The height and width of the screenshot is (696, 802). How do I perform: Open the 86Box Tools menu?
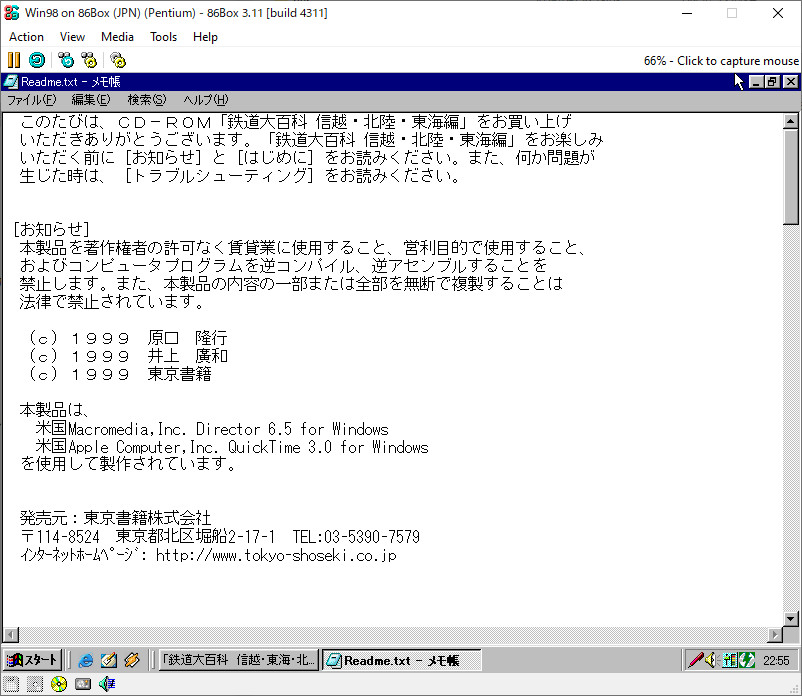pos(163,37)
